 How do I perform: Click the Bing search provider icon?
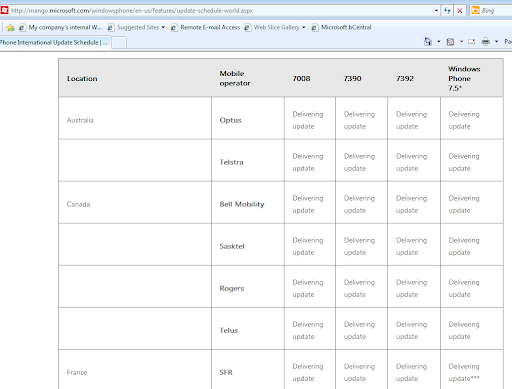(475, 11)
